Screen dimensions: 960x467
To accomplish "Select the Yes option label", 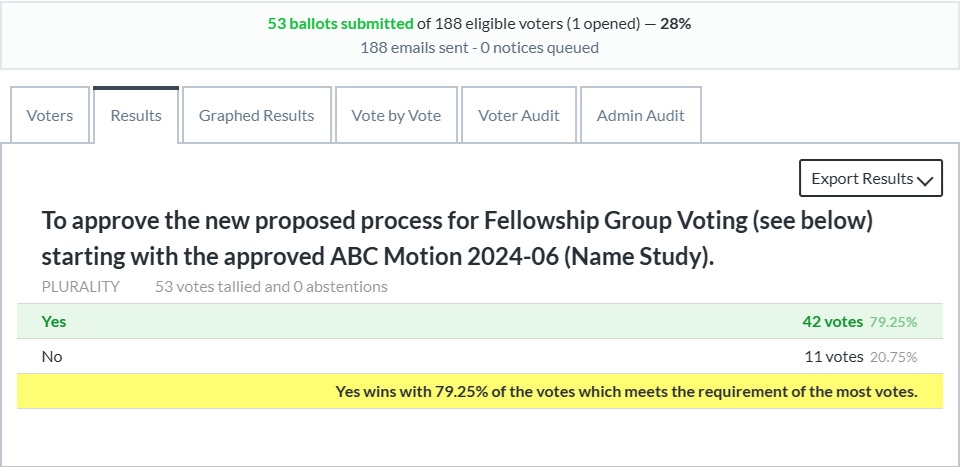I will 54,322.
